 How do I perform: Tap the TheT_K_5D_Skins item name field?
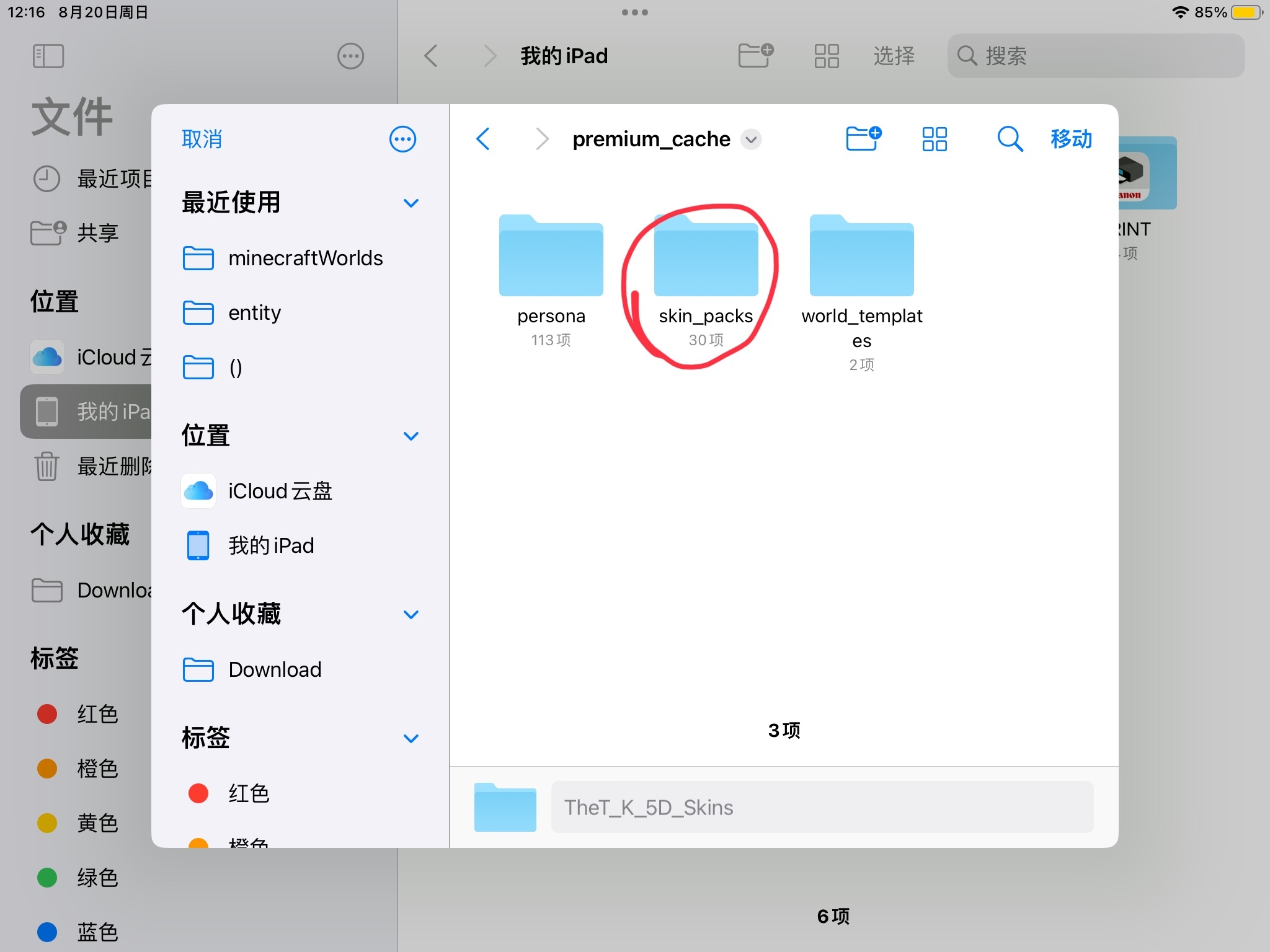click(x=822, y=807)
